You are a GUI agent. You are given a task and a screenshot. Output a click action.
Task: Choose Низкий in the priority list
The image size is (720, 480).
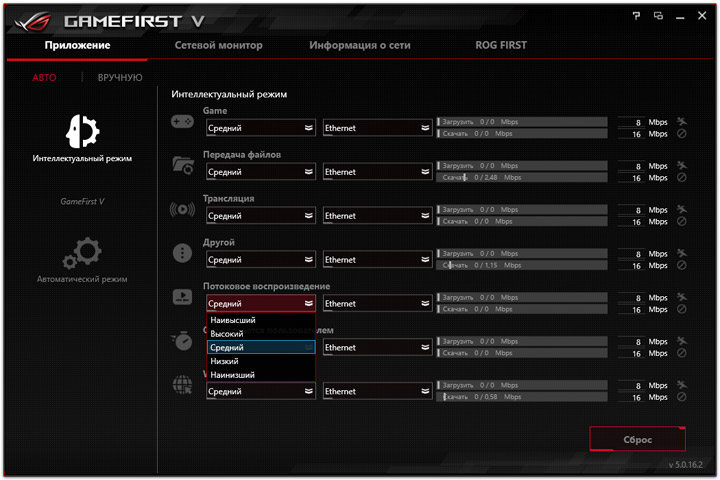coord(260,361)
